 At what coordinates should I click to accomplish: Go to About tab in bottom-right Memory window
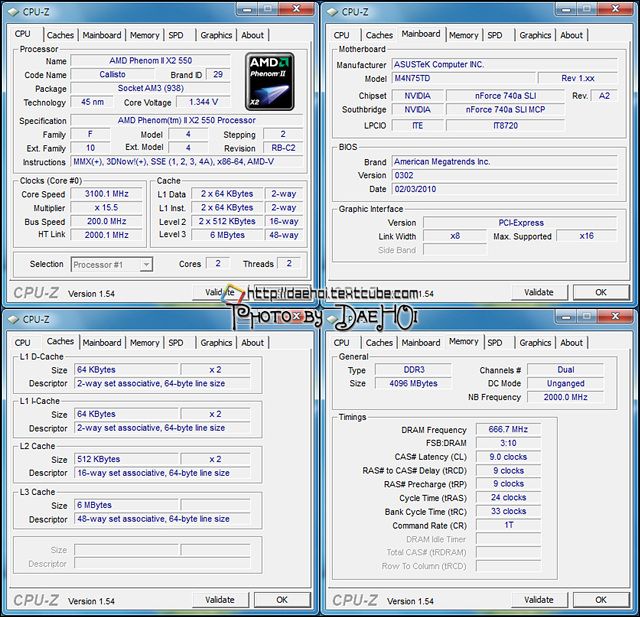coord(571,343)
